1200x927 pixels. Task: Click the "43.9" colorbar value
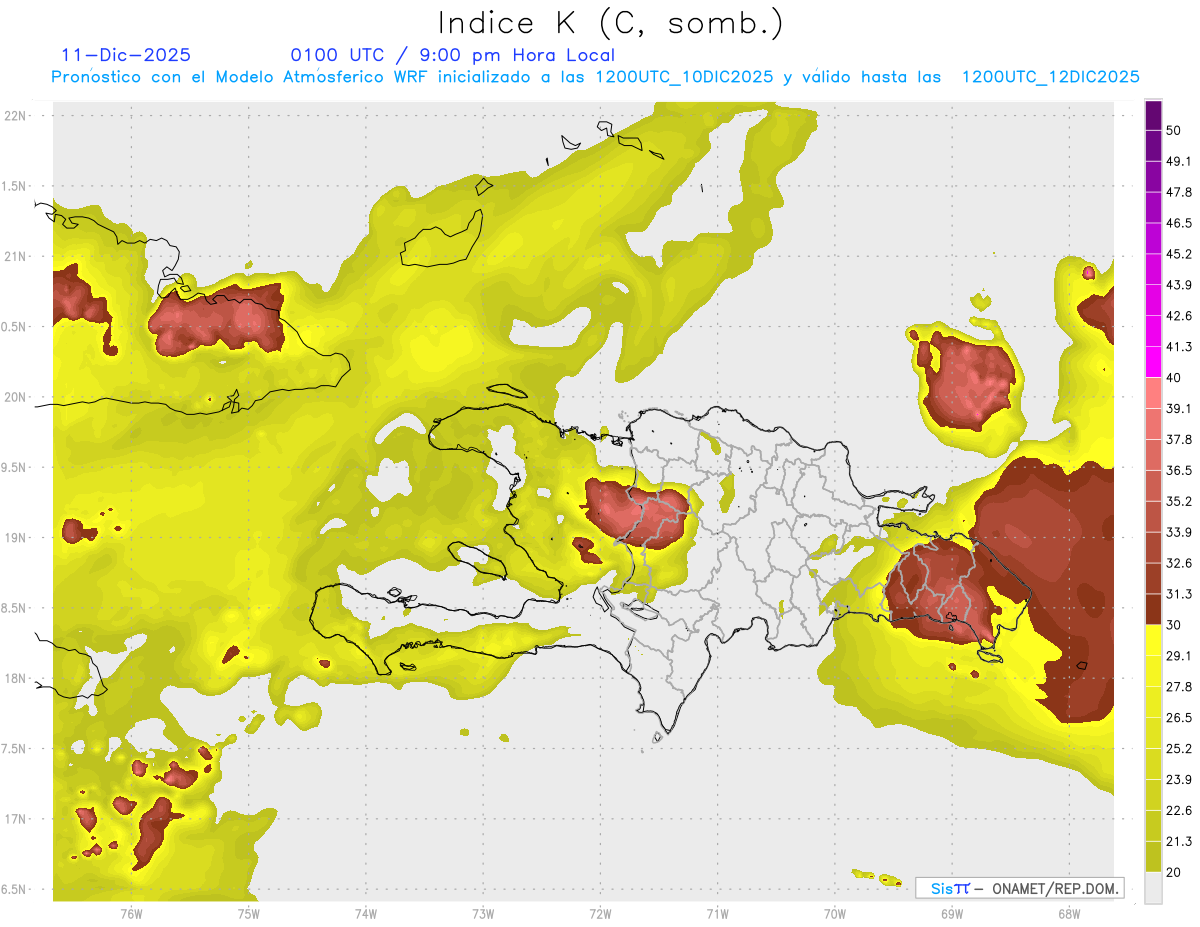click(x=1179, y=285)
